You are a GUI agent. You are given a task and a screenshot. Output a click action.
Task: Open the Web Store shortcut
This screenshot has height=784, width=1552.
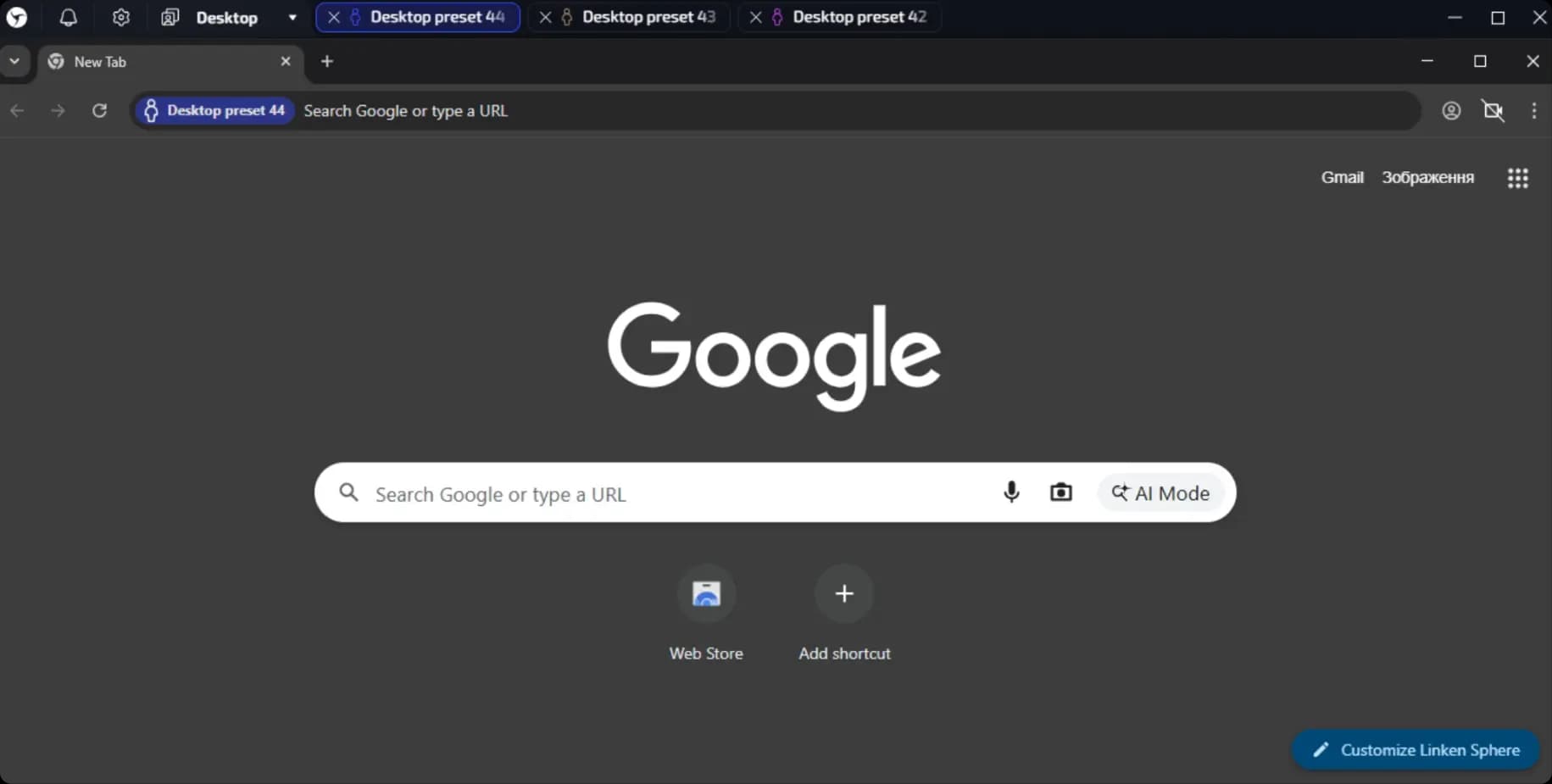pos(705,594)
